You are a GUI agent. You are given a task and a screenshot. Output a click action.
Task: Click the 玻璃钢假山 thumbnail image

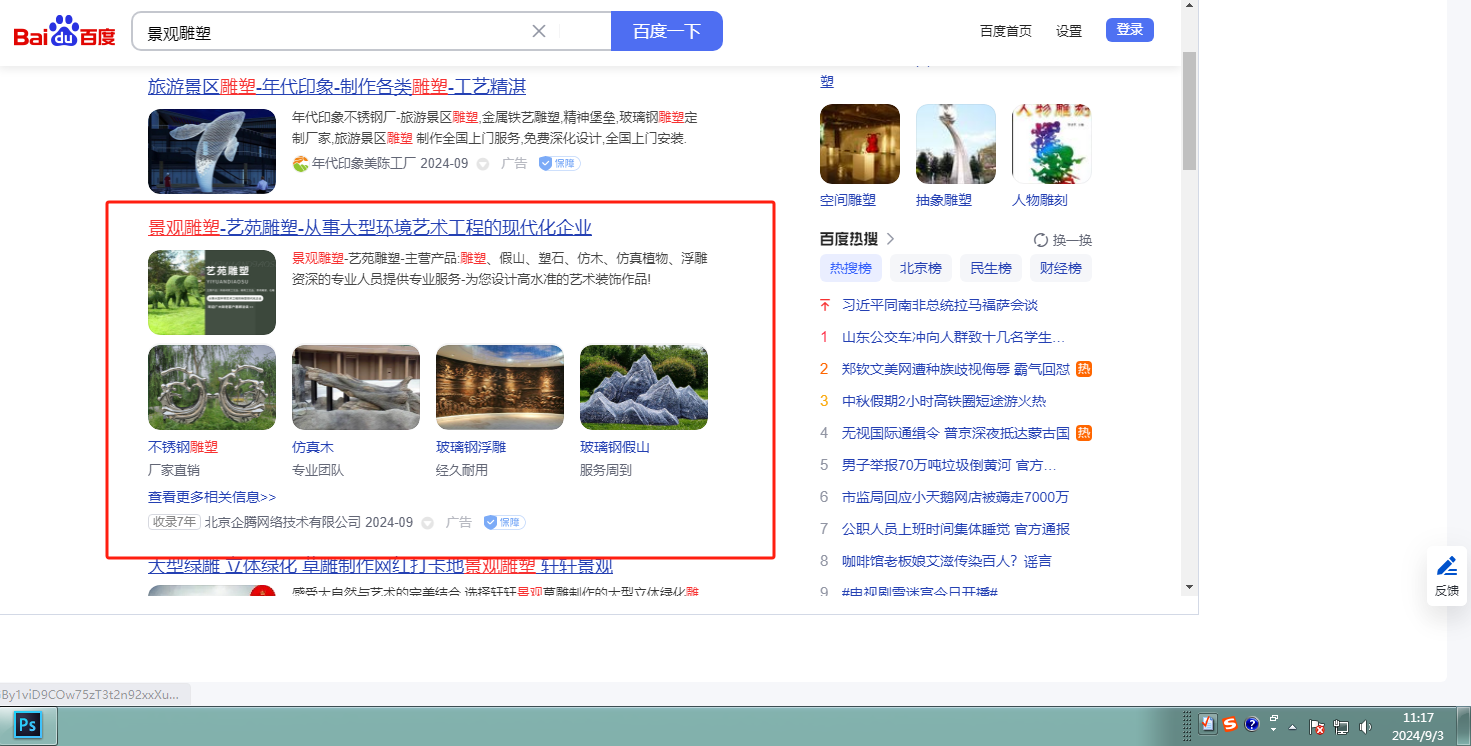tap(643, 387)
